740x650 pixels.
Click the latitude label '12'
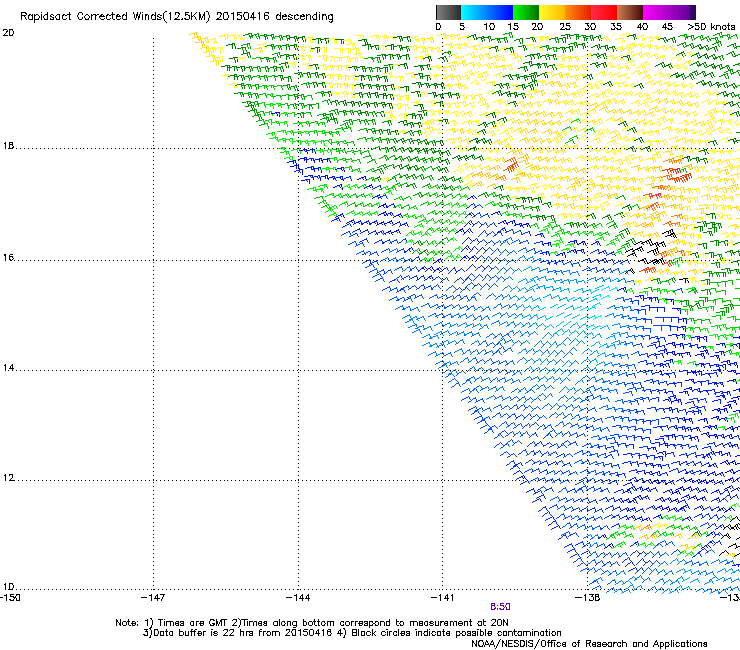click(8, 478)
